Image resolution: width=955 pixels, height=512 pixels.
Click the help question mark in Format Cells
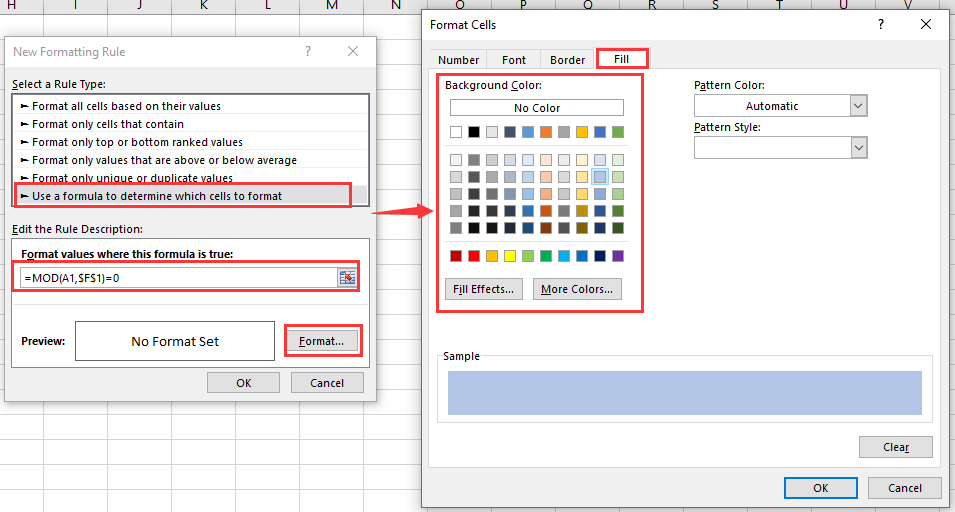click(x=881, y=24)
